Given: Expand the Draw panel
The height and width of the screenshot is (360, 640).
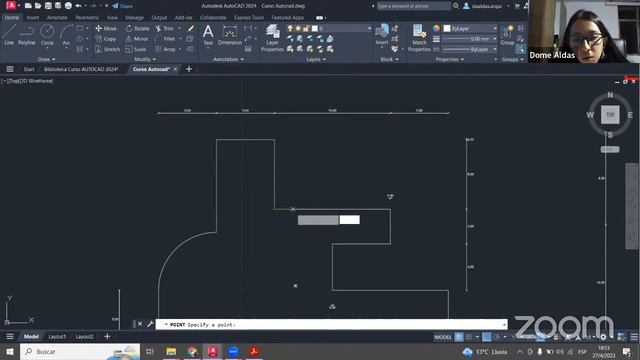Looking at the screenshot, I should pyautogui.click(x=46, y=59).
